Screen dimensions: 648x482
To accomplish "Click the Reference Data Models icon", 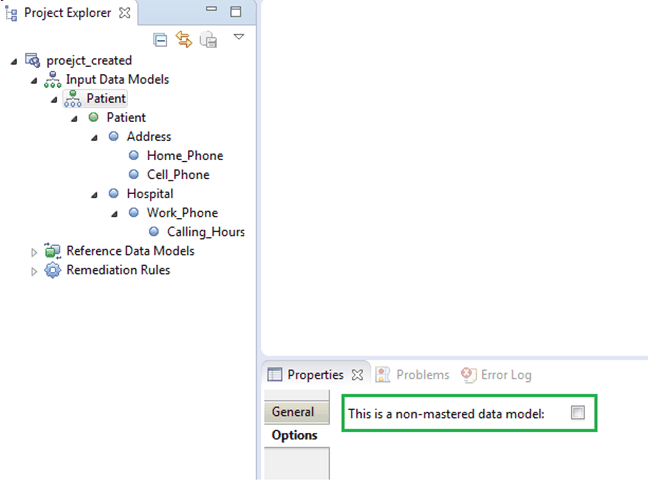I will pos(52,251).
